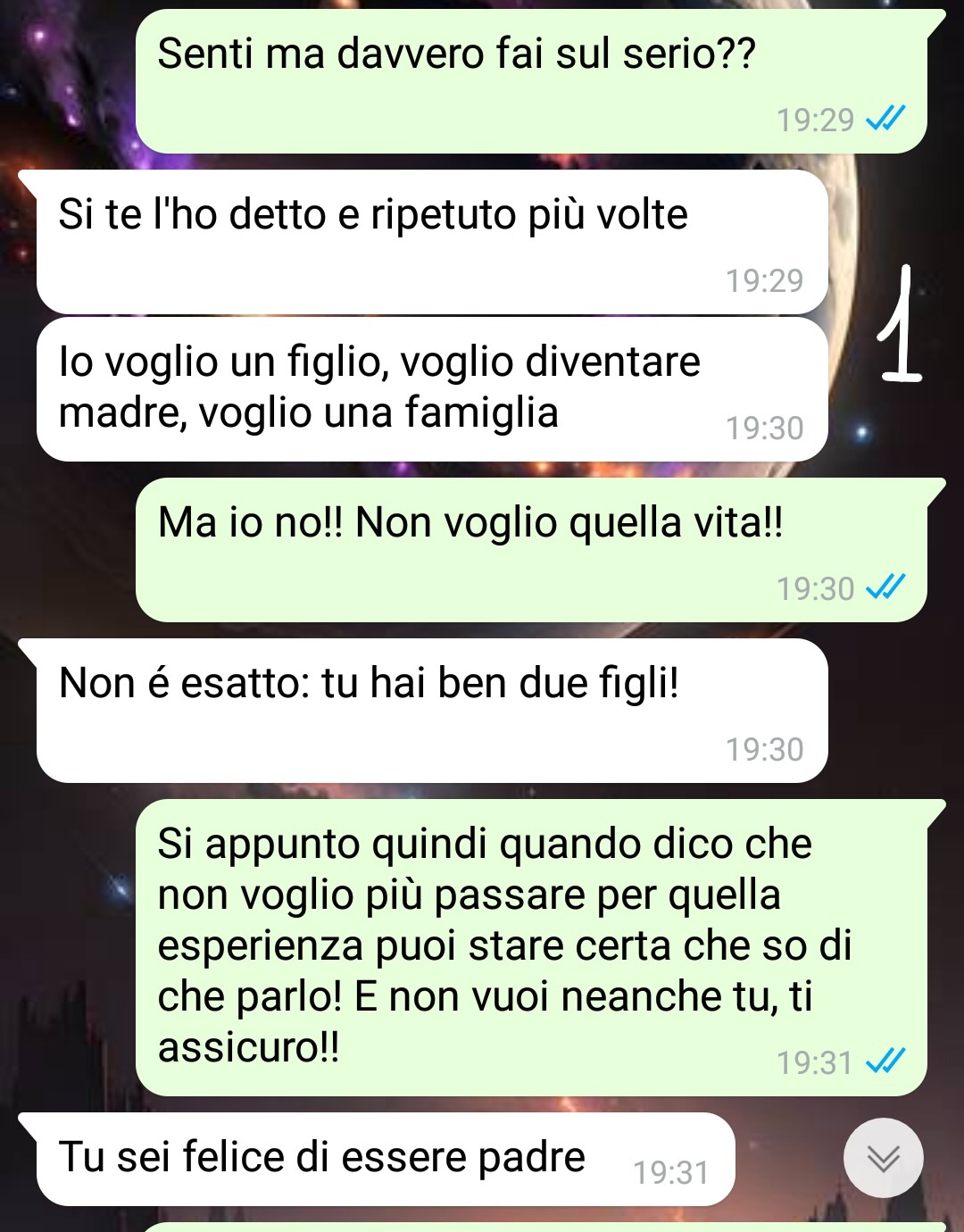Click the 19:30 timestamp on 'voglio una famiglia' message

(764, 428)
